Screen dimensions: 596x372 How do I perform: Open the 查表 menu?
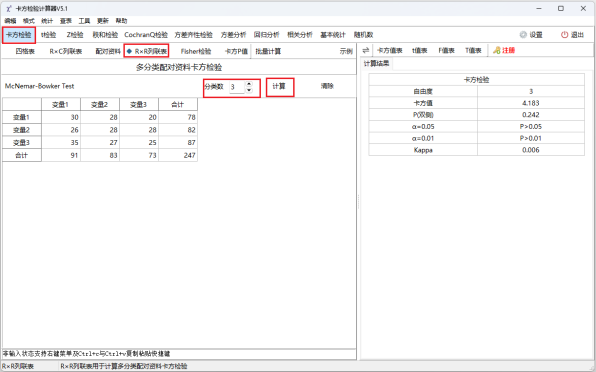click(x=66, y=21)
